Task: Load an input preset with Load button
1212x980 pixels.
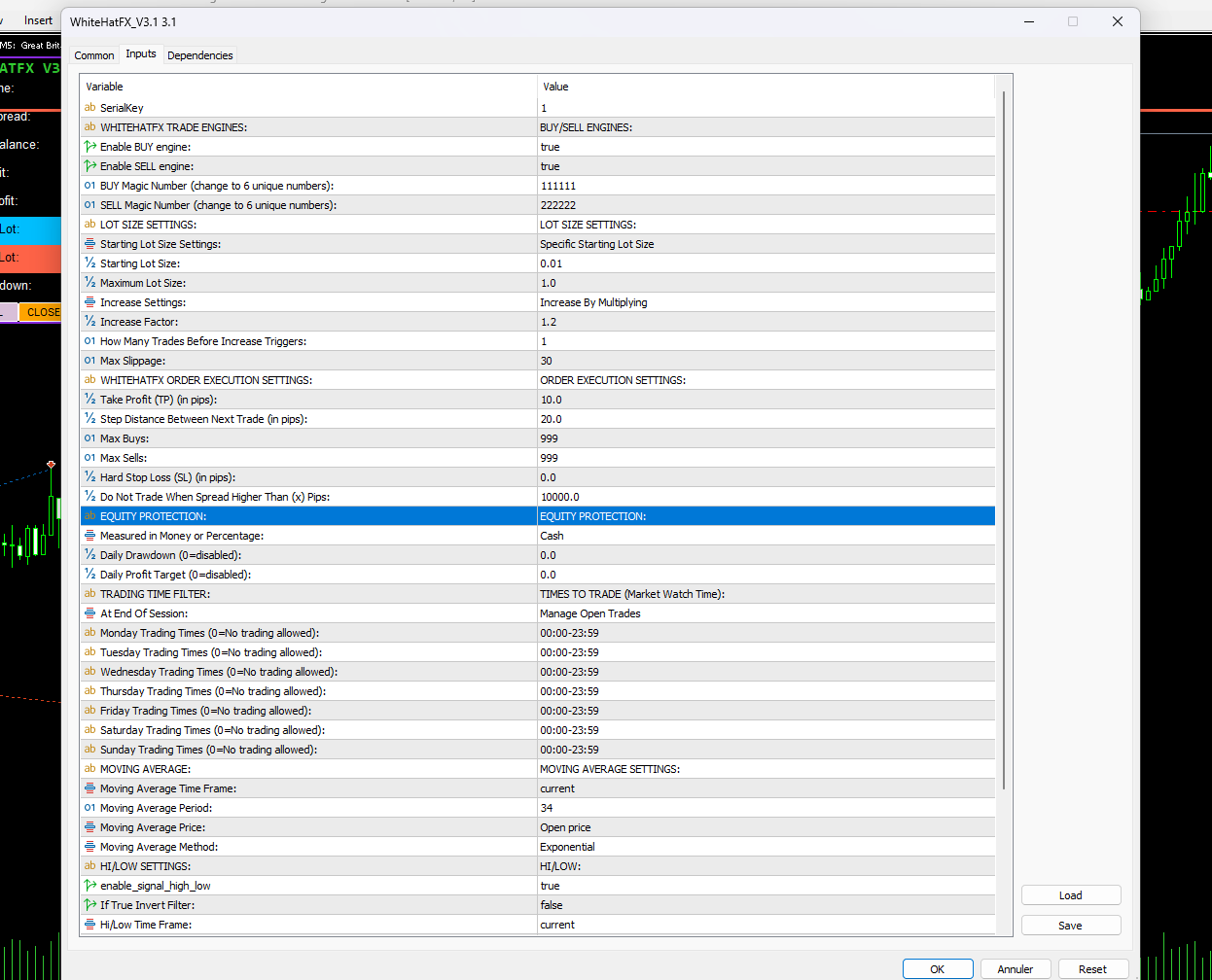Action: (x=1071, y=895)
